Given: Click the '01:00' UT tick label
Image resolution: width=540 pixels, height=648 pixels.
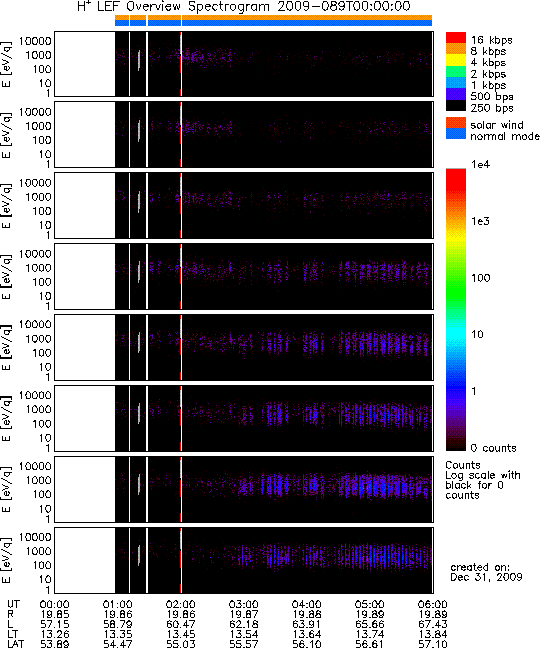Looking at the screenshot, I should coord(118,604).
